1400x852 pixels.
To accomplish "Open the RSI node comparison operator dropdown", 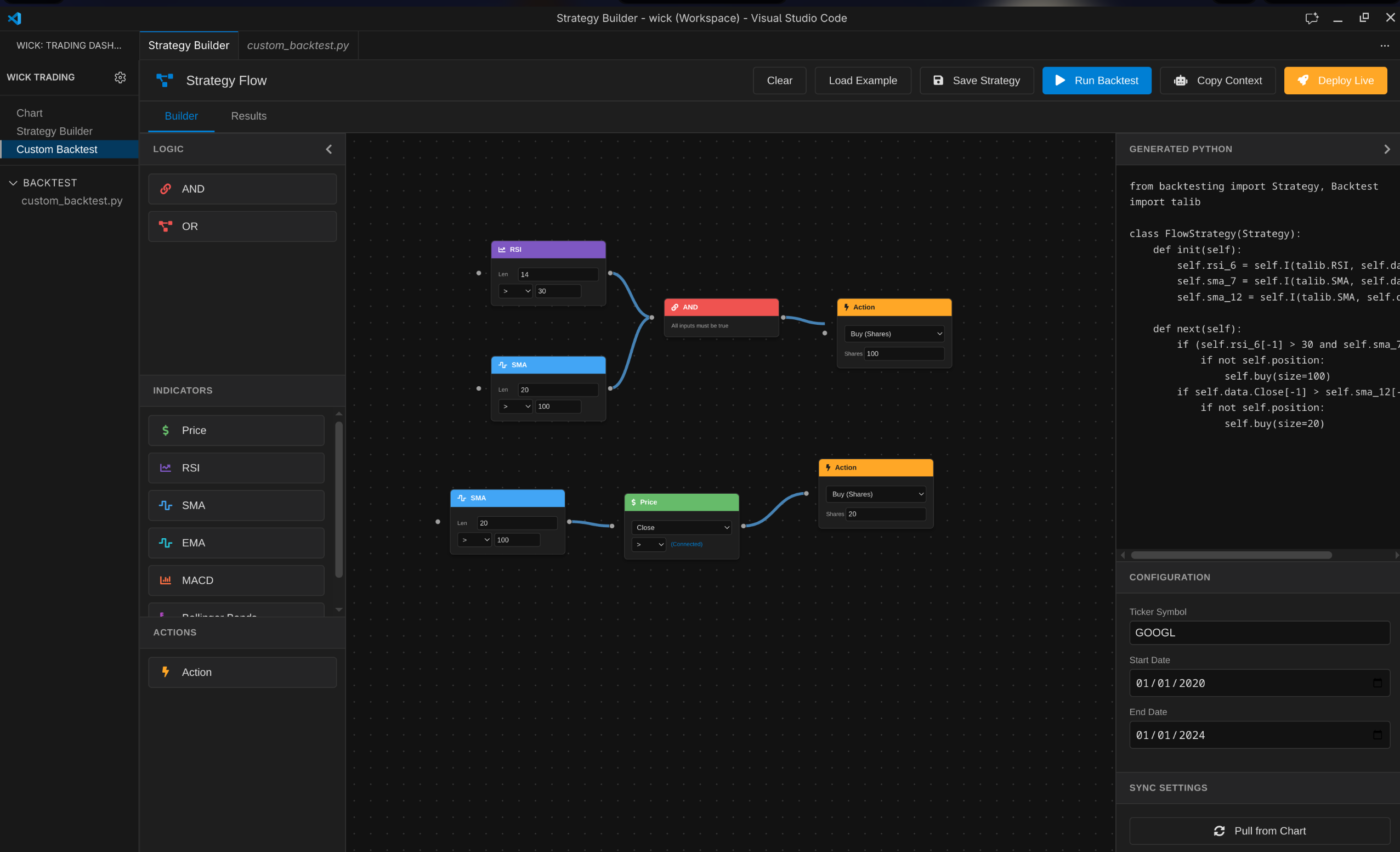I will 515,291.
